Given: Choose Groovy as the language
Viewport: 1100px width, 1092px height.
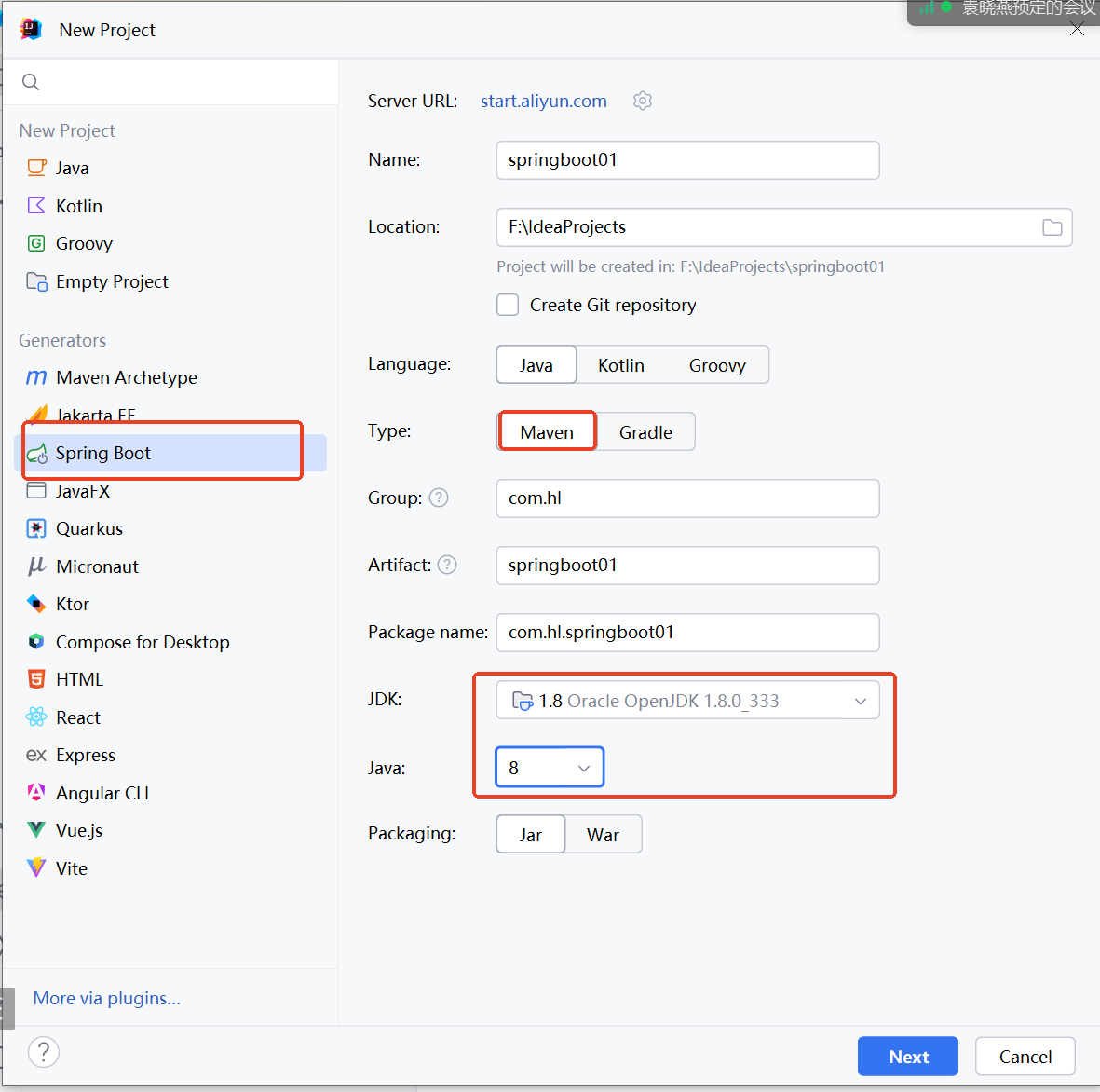Looking at the screenshot, I should click(x=717, y=365).
